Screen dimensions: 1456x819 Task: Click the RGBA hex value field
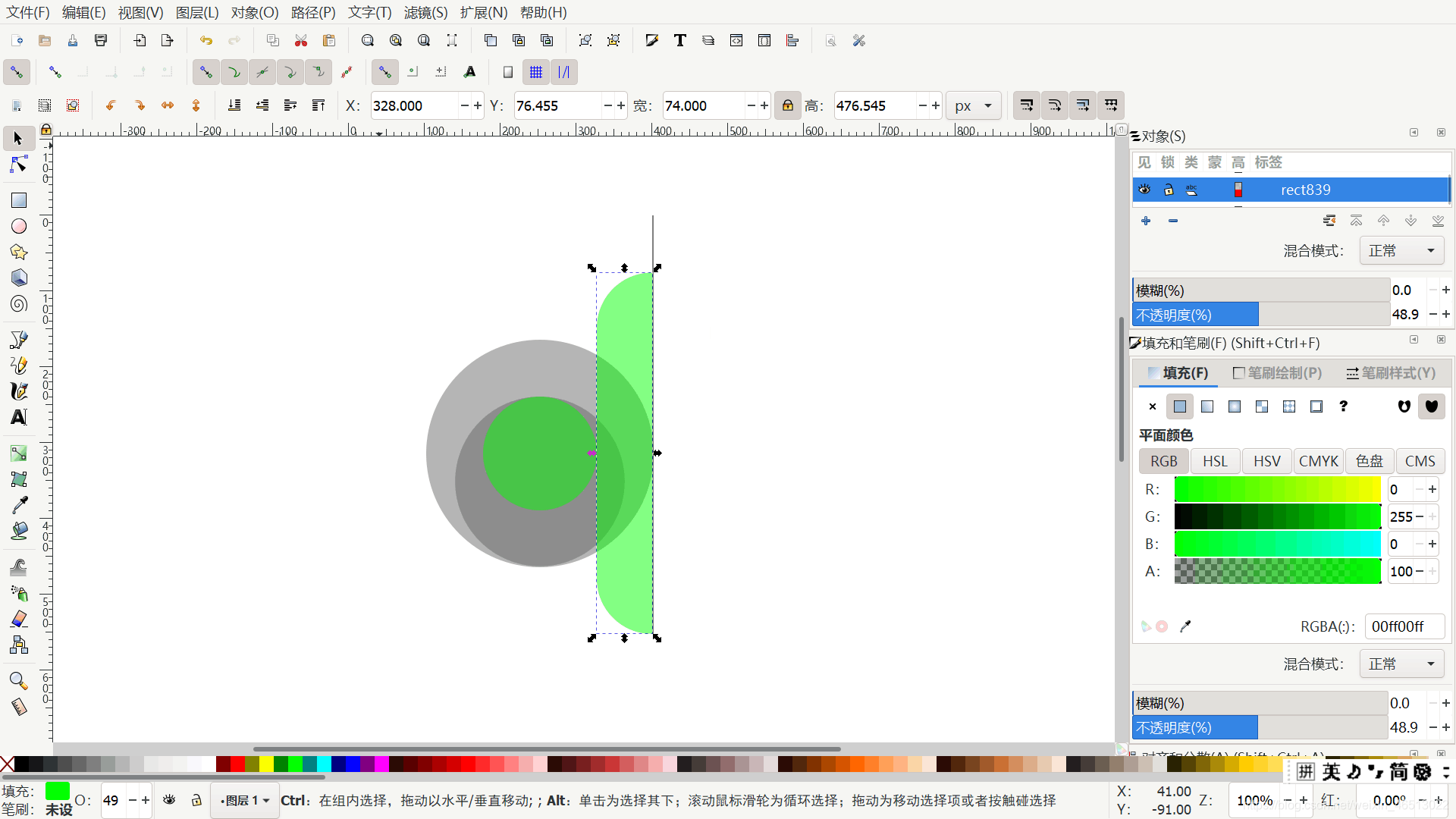[x=1404, y=626]
